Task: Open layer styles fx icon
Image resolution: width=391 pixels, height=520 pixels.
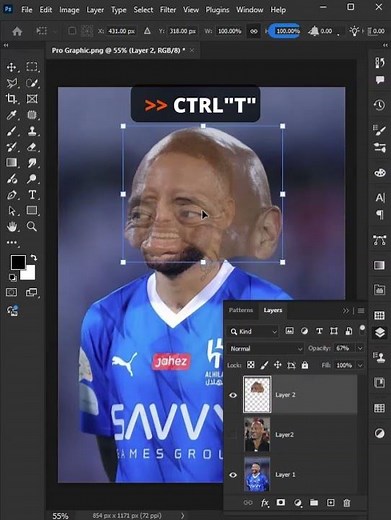Action: click(265, 503)
